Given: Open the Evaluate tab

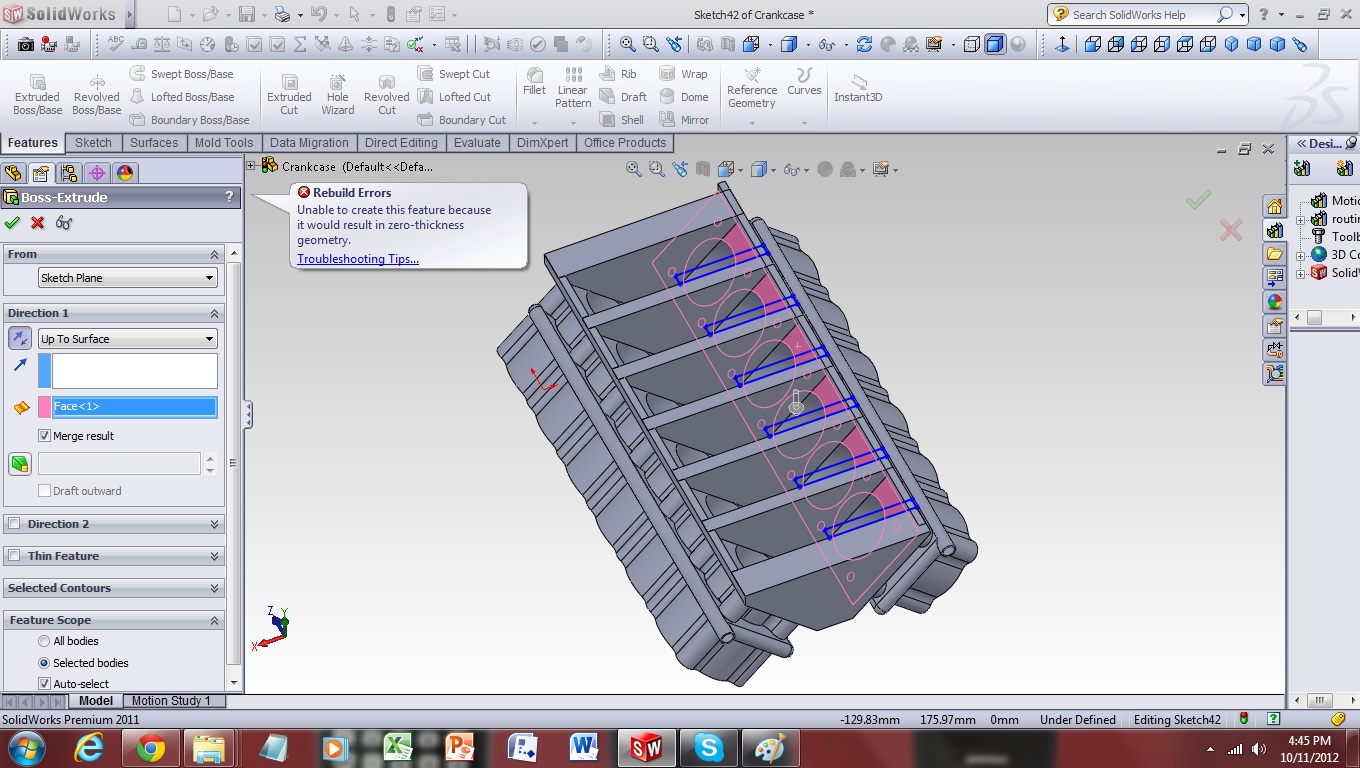Looking at the screenshot, I should [477, 143].
